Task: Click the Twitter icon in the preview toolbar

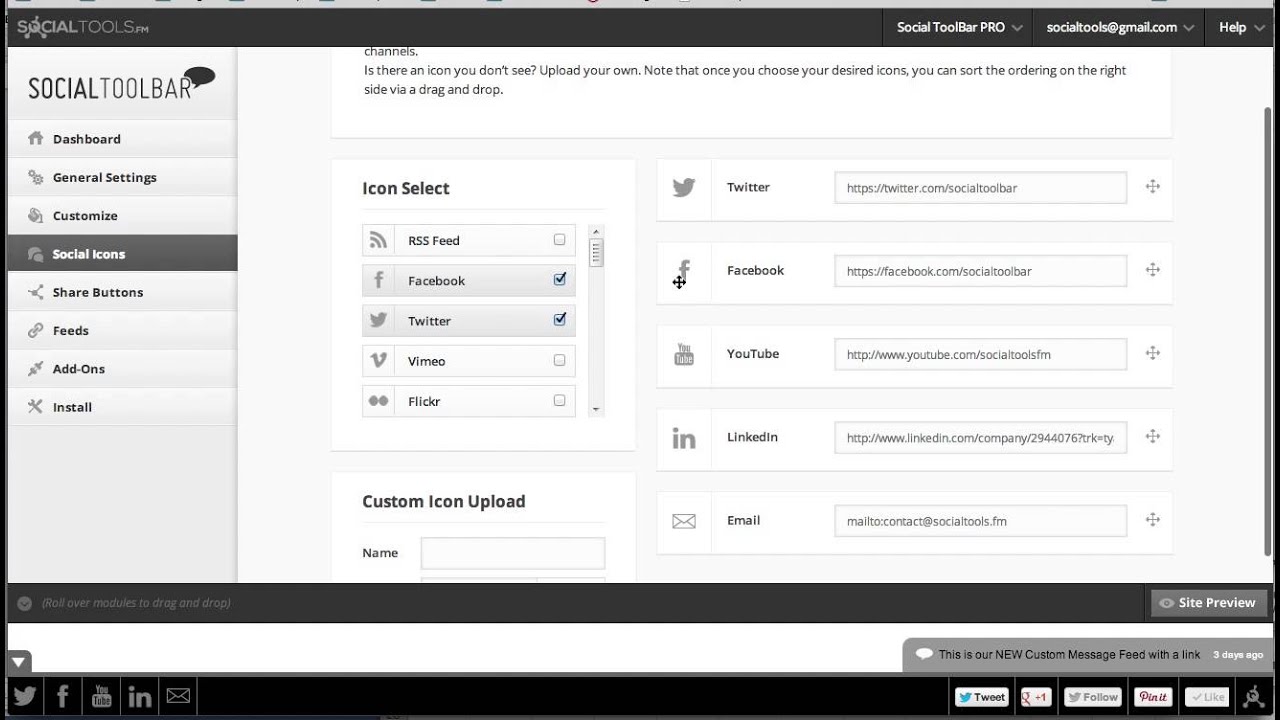Action: coord(25,696)
